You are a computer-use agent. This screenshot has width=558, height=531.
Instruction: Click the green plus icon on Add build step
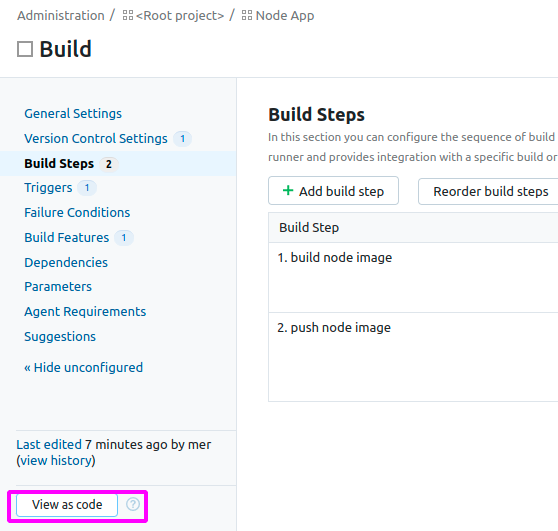pos(288,190)
